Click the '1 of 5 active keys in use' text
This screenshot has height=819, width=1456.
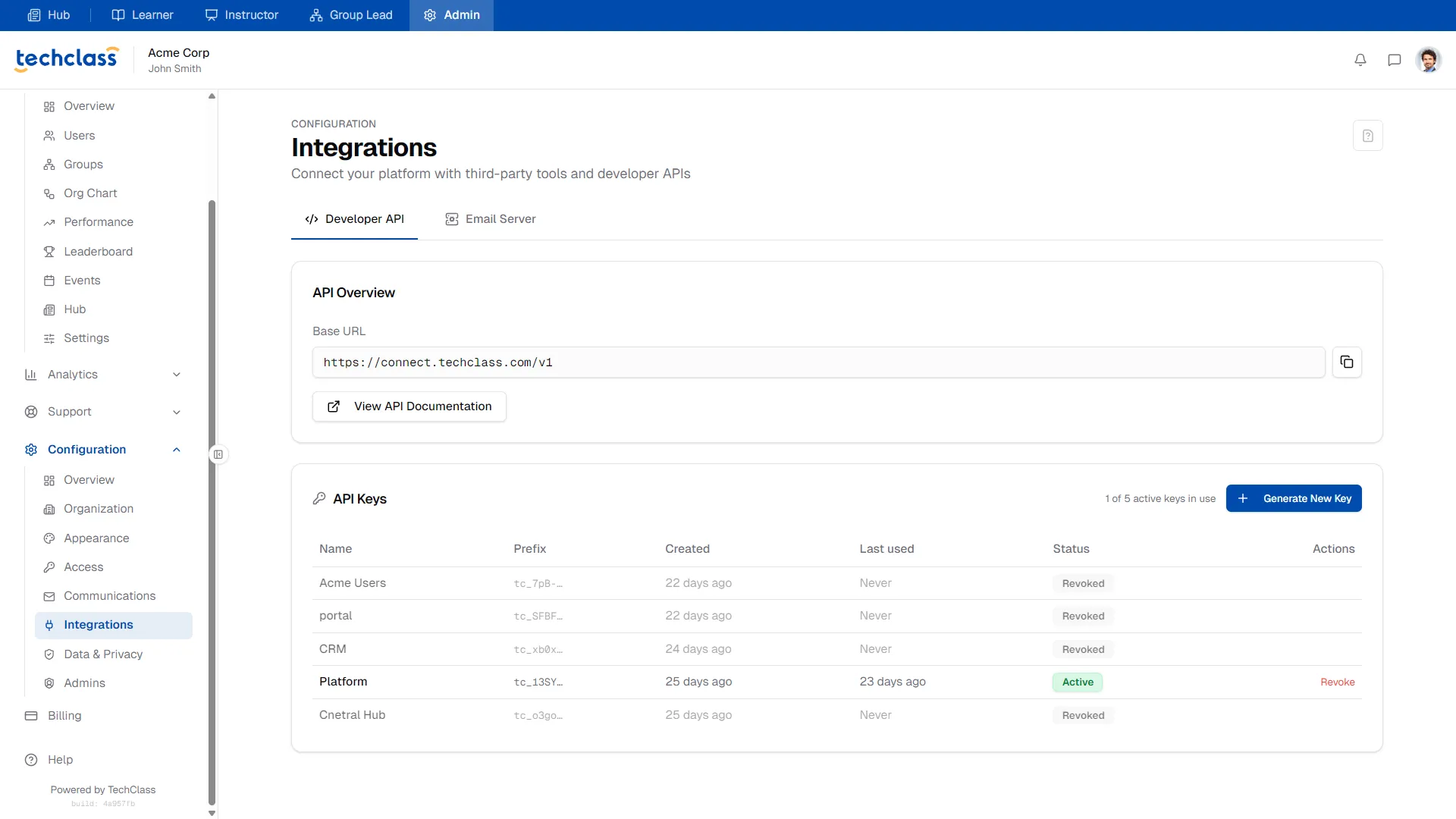[1160, 498]
